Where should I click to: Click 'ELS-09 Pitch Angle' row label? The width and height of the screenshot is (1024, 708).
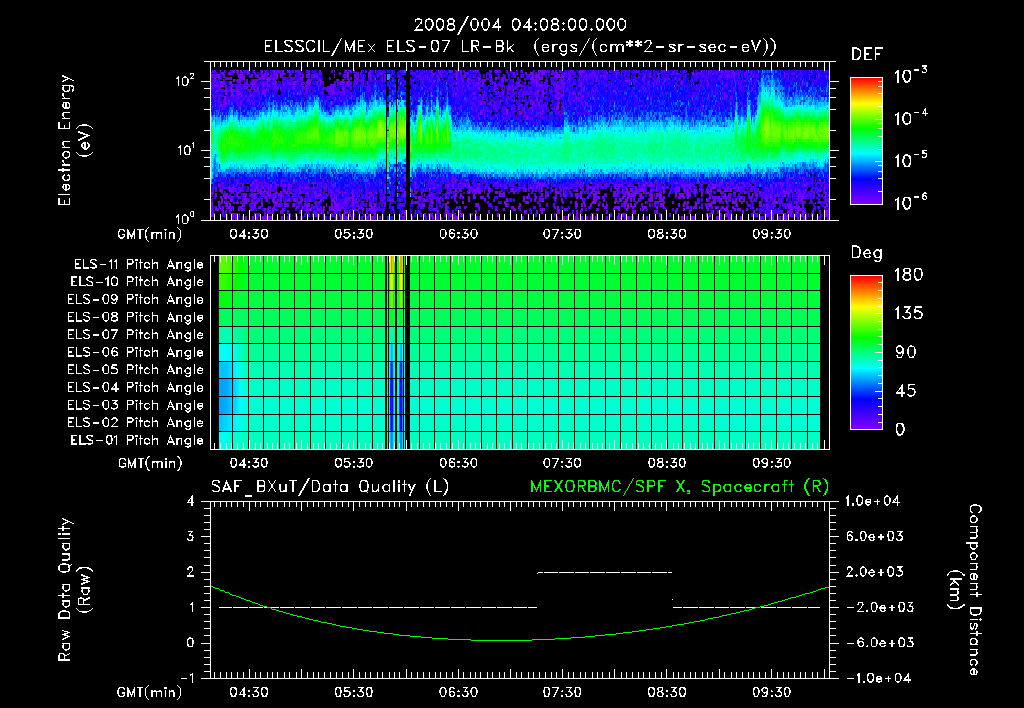pos(136,300)
